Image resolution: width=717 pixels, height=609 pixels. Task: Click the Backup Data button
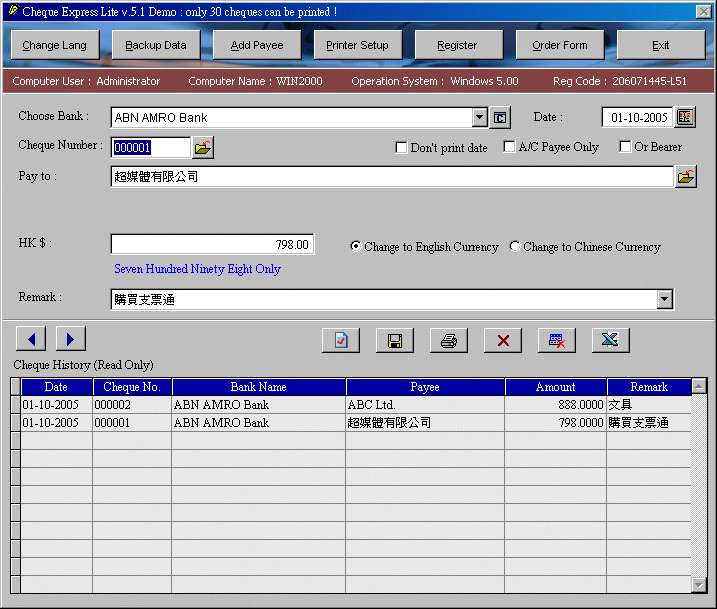[156, 45]
